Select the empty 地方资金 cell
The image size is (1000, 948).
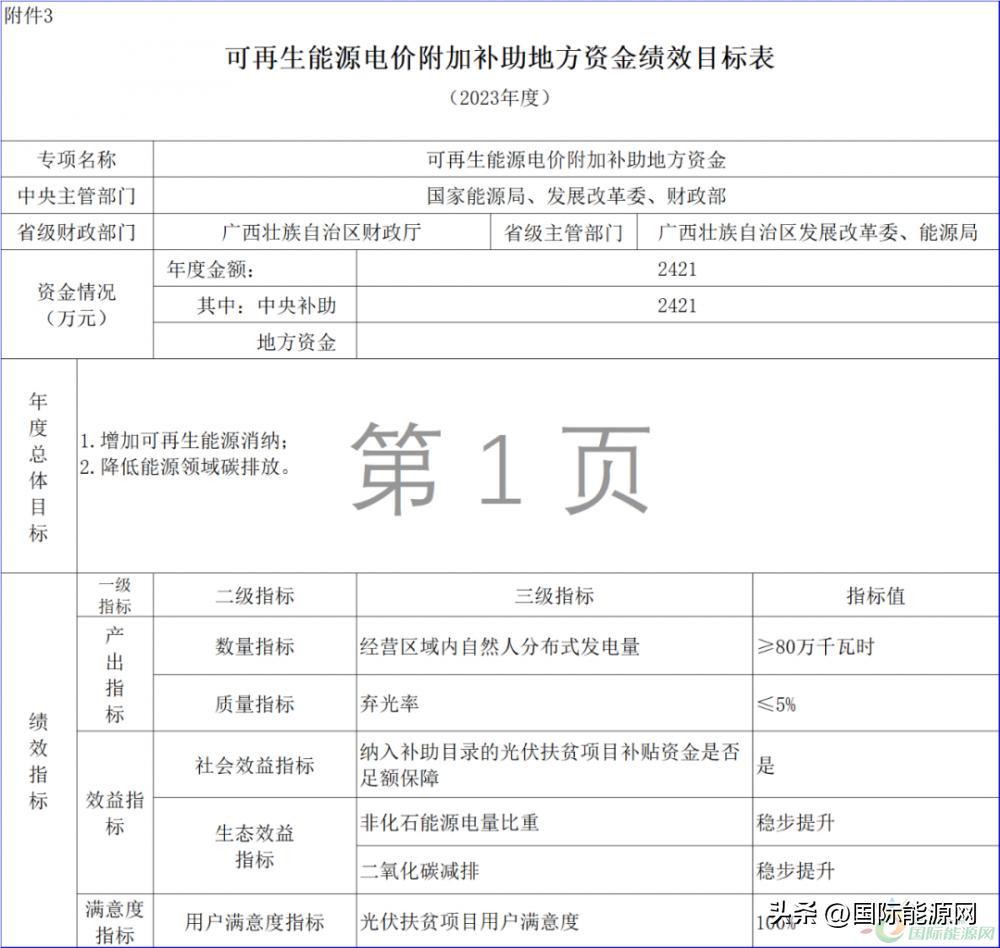677,342
